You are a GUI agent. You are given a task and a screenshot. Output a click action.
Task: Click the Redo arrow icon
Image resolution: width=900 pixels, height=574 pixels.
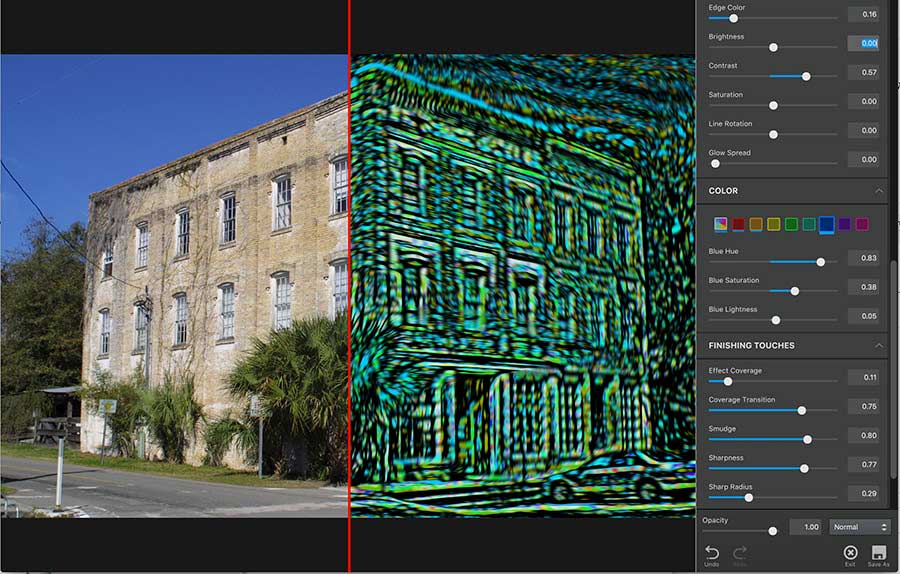pos(740,552)
